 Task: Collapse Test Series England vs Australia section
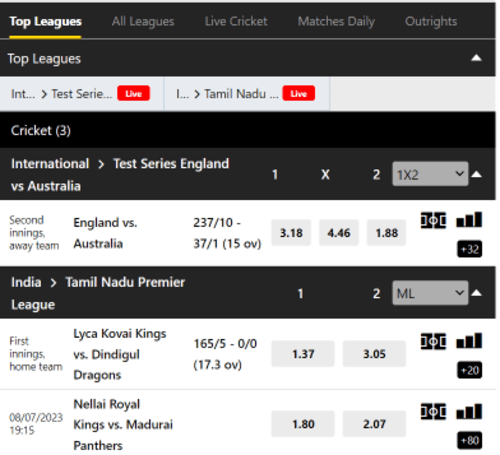(x=477, y=174)
